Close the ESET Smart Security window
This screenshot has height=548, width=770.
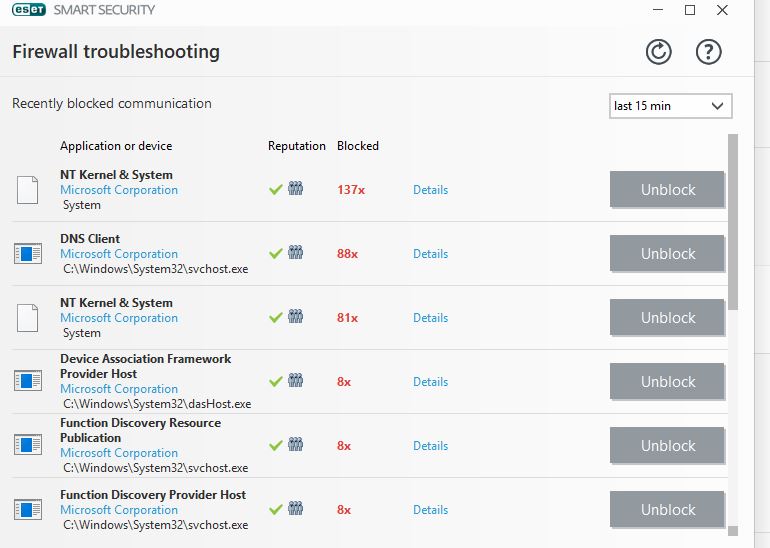[722, 10]
